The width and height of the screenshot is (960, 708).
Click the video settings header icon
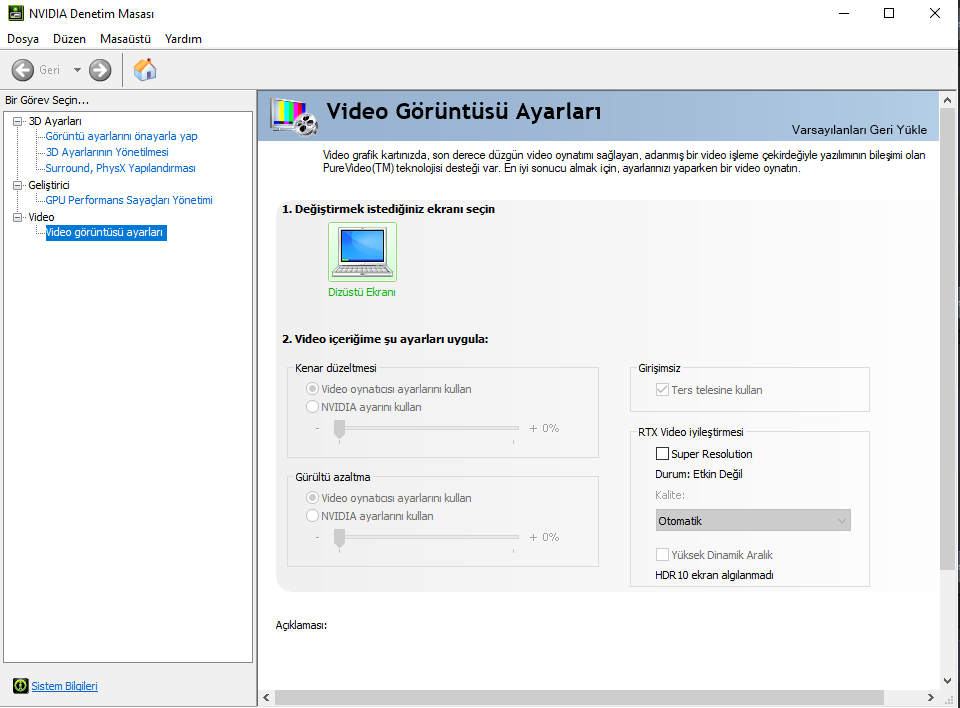[x=294, y=116]
